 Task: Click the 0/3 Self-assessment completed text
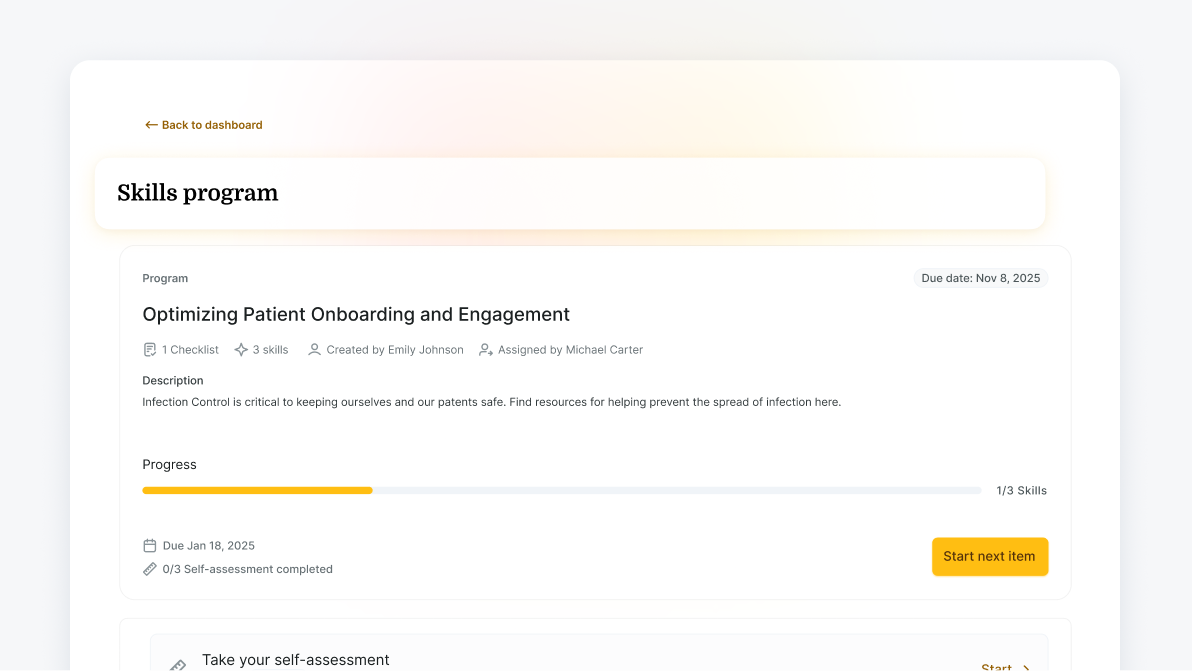[247, 569]
